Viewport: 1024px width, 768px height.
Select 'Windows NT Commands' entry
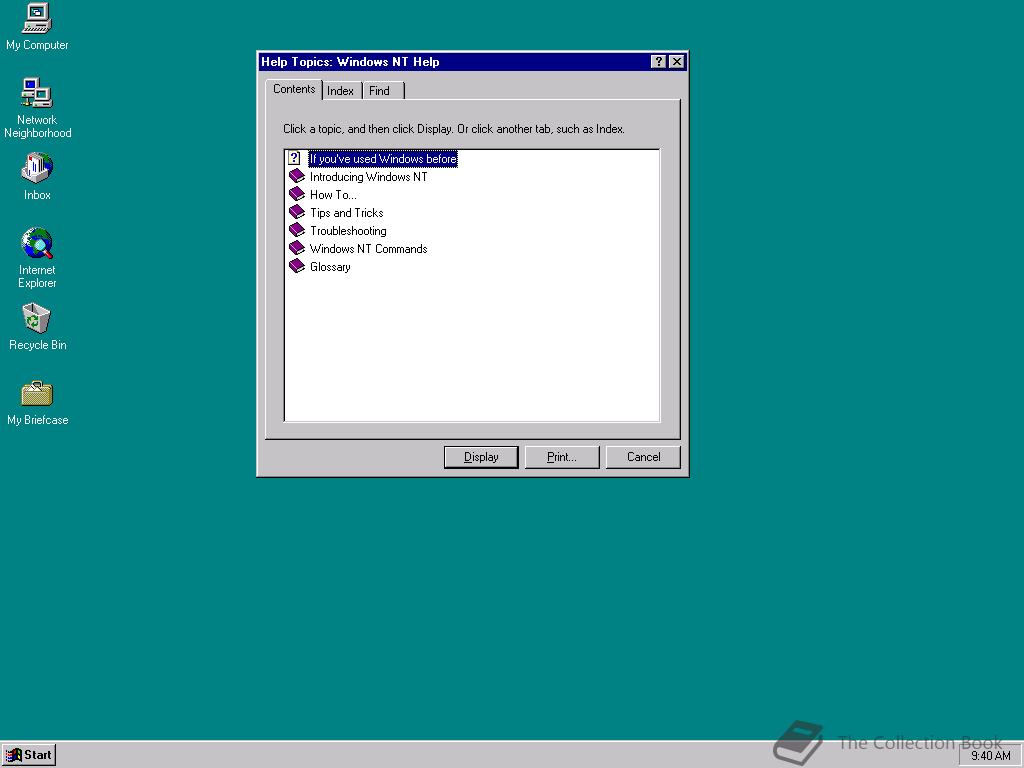coord(368,249)
